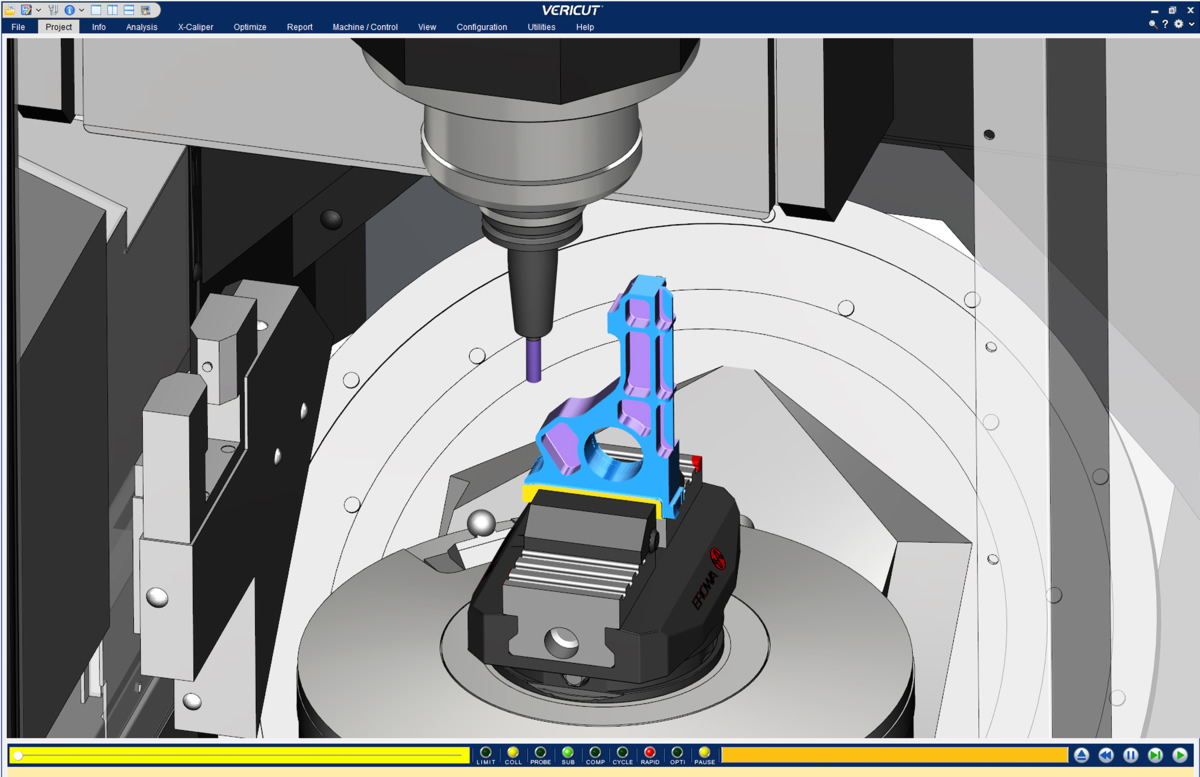Click the purple cutting tool in viewport
Viewport: 1200px width, 777px height.
[x=534, y=360]
